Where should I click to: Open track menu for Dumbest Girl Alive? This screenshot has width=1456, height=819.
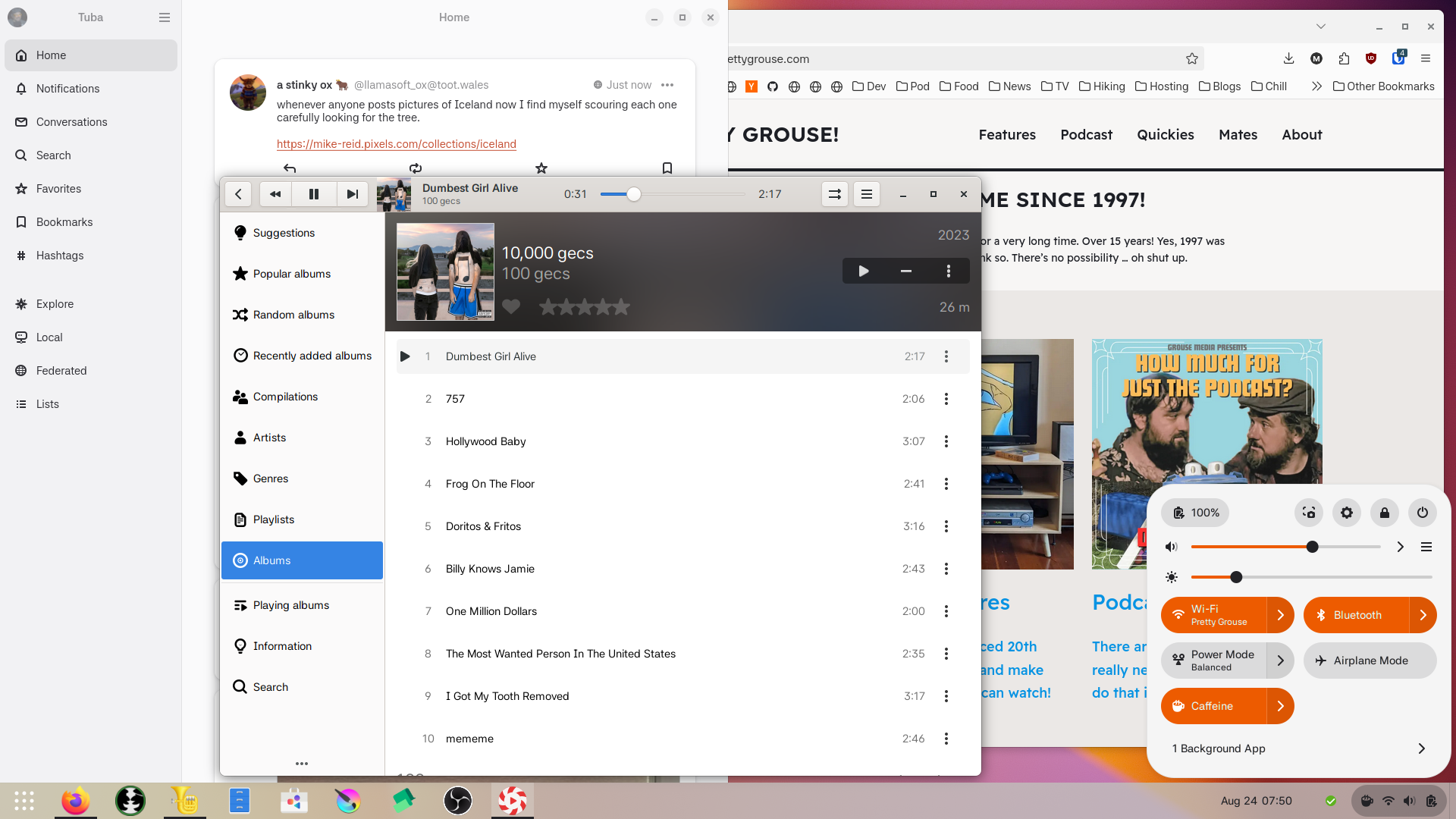(x=946, y=356)
